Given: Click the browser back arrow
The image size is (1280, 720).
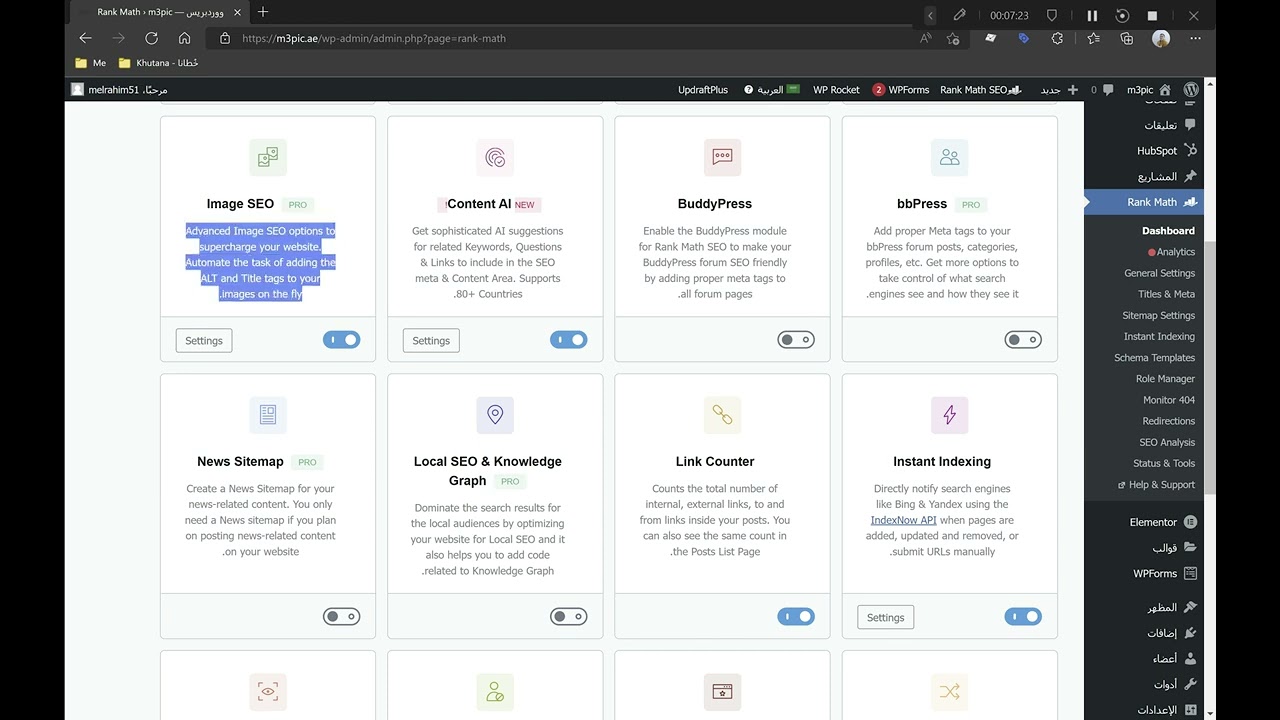Looking at the screenshot, I should (x=85, y=38).
